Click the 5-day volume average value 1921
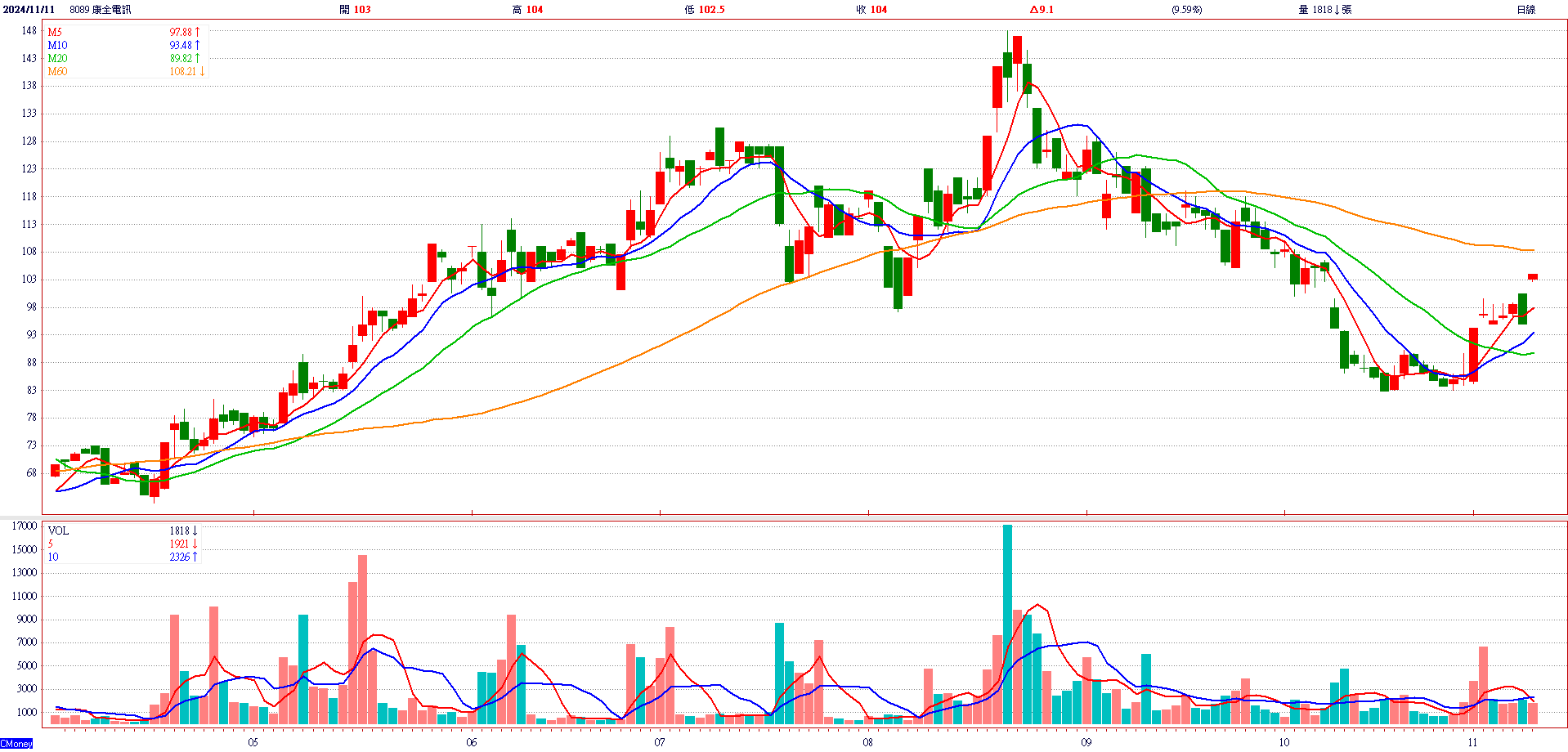Image resolution: width=1568 pixels, height=752 pixels. coord(179,544)
